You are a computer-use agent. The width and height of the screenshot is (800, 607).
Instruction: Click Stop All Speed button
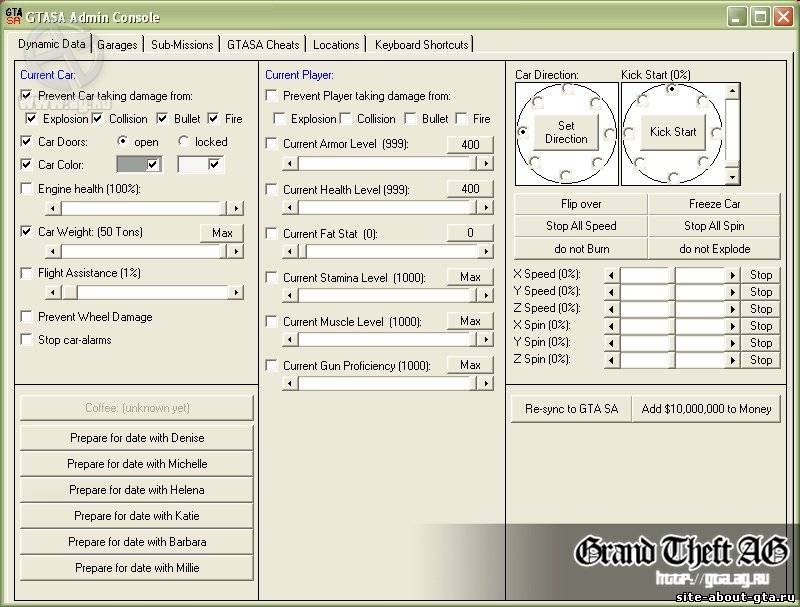581,226
